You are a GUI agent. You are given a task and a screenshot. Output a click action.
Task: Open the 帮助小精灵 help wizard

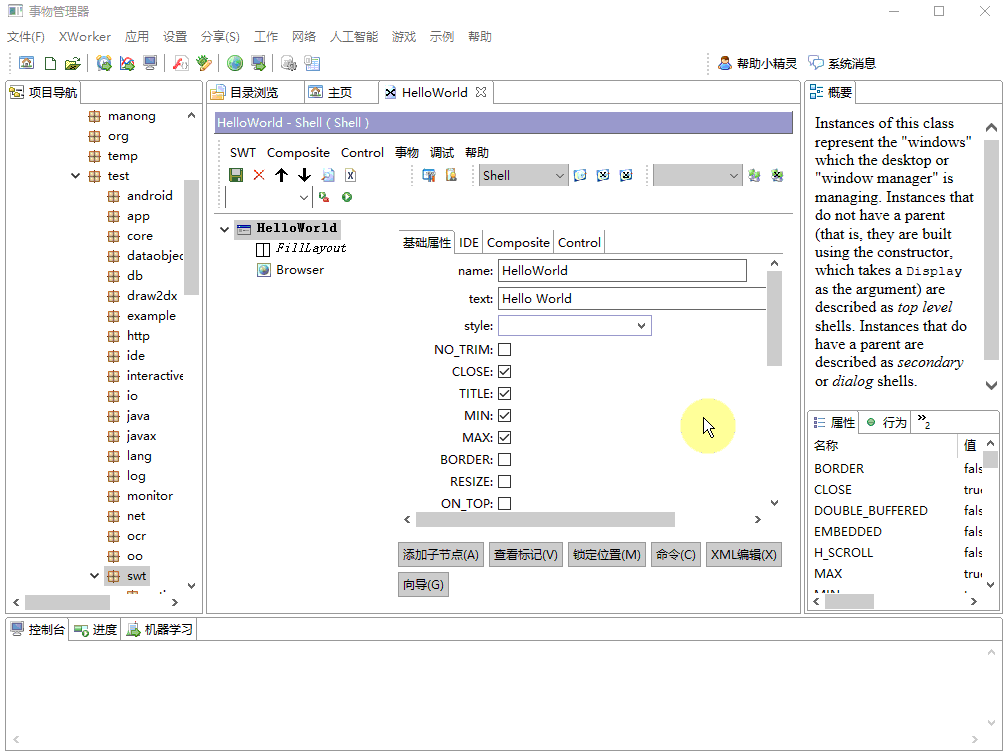pyautogui.click(x=757, y=63)
